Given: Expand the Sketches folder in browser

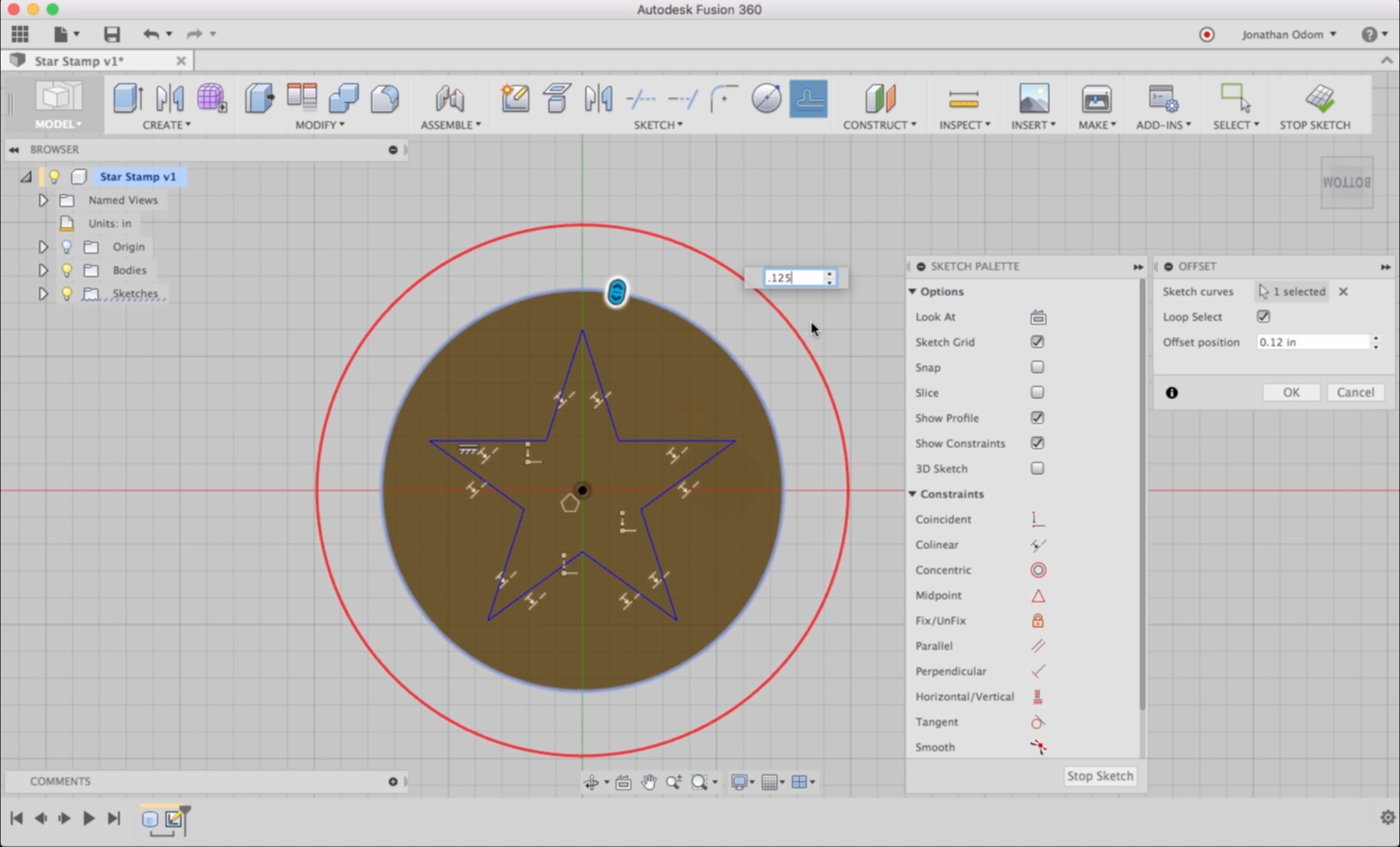Looking at the screenshot, I should [43, 294].
